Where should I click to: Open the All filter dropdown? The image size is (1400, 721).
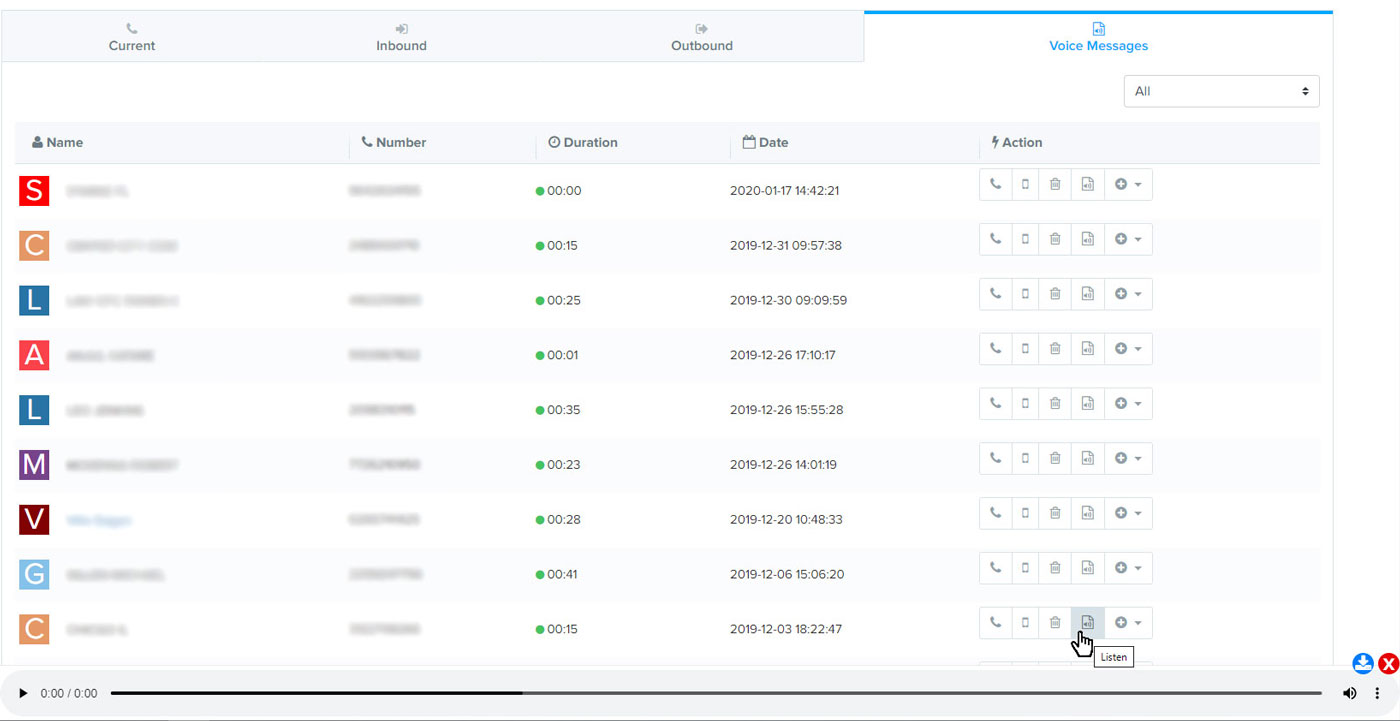(1221, 91)
